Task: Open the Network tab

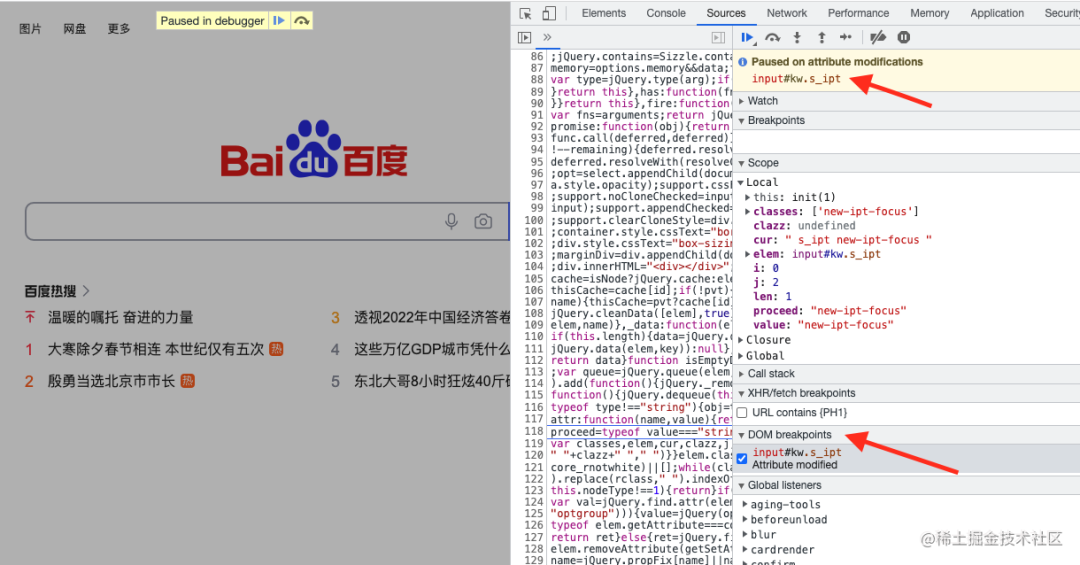Action: (787, 13)
